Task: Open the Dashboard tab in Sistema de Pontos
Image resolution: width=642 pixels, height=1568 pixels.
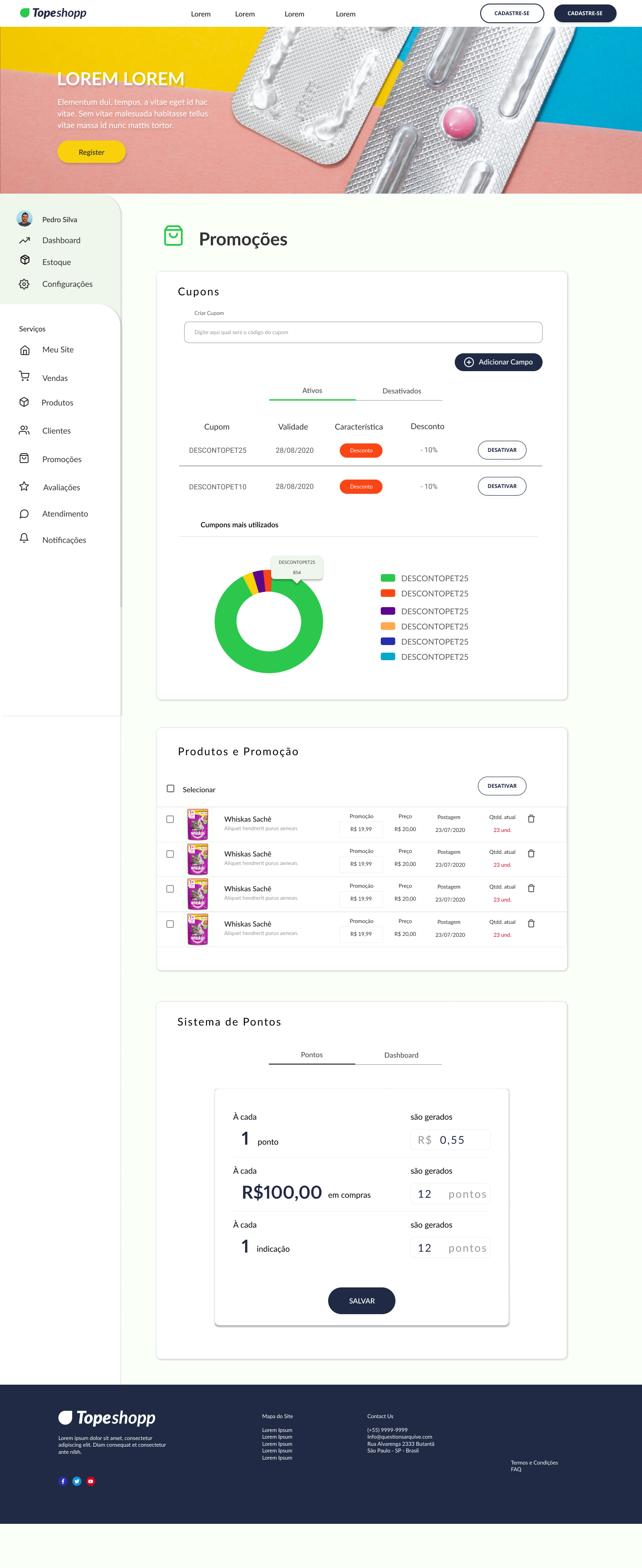Action: [401, 1055]
